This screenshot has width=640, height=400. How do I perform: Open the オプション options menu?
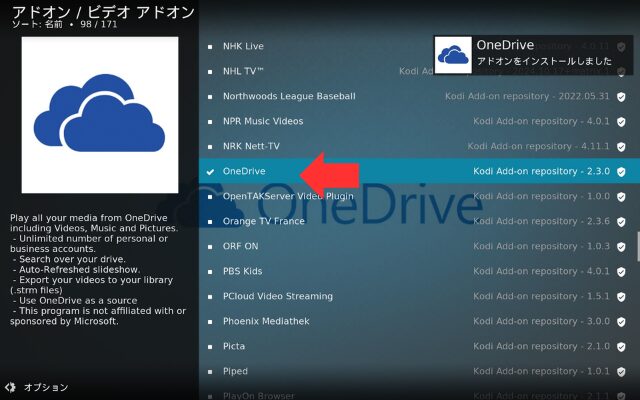tap(46, 387)
